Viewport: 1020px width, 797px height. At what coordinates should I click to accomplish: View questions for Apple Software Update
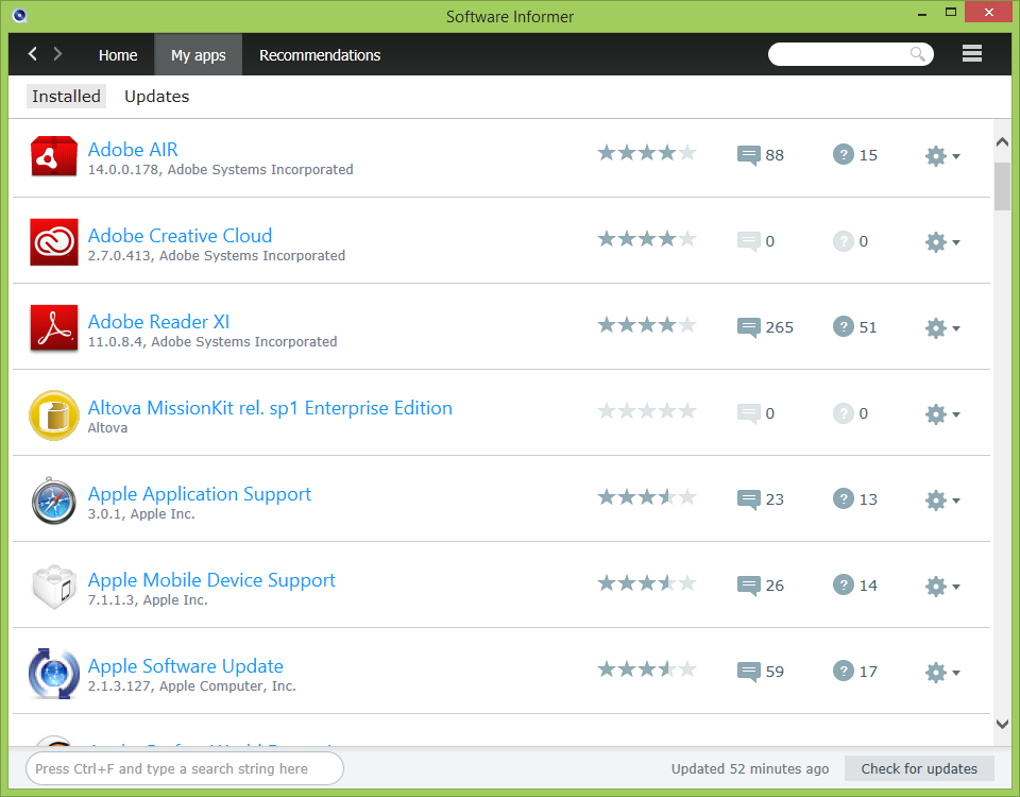pyautogui.click(x=855, y=671)
